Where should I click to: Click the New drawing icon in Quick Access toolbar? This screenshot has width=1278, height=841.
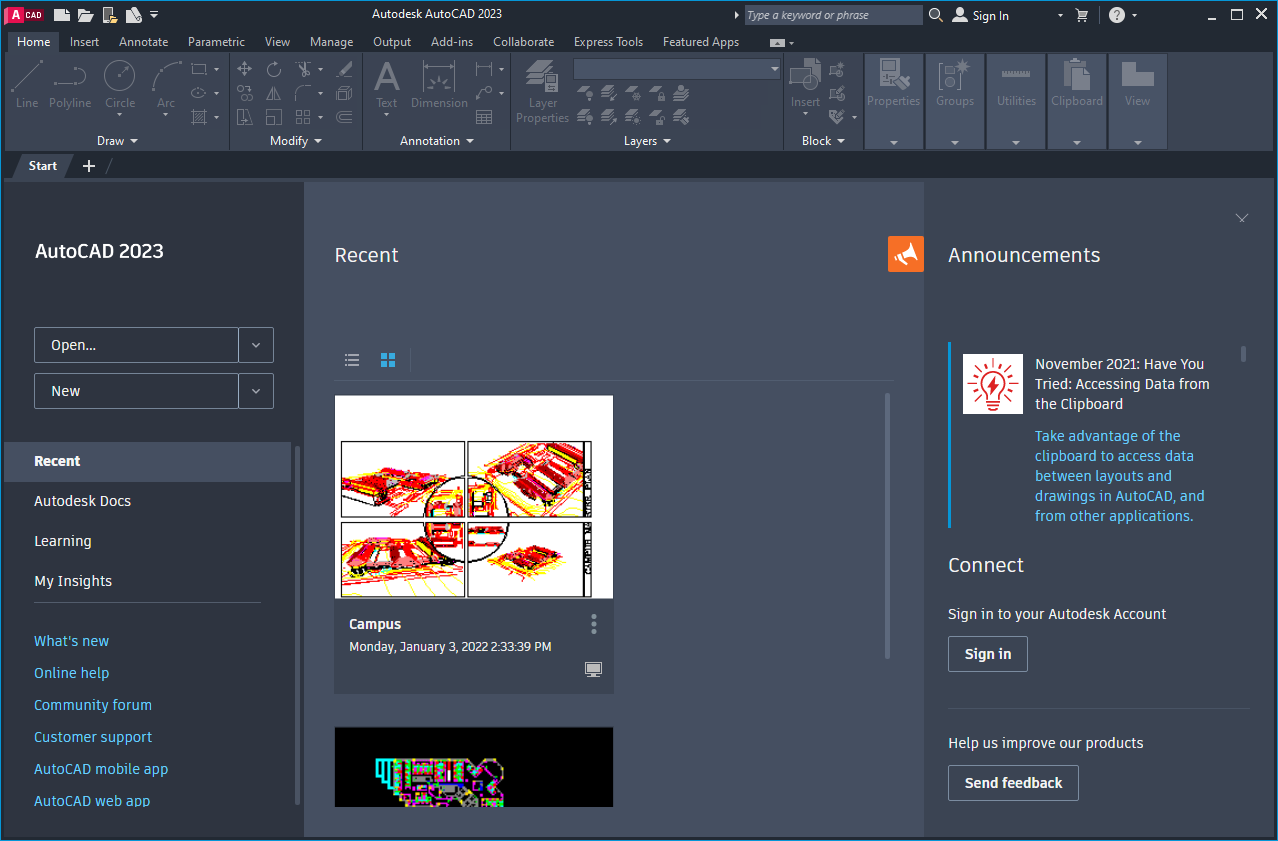[62, 15]
